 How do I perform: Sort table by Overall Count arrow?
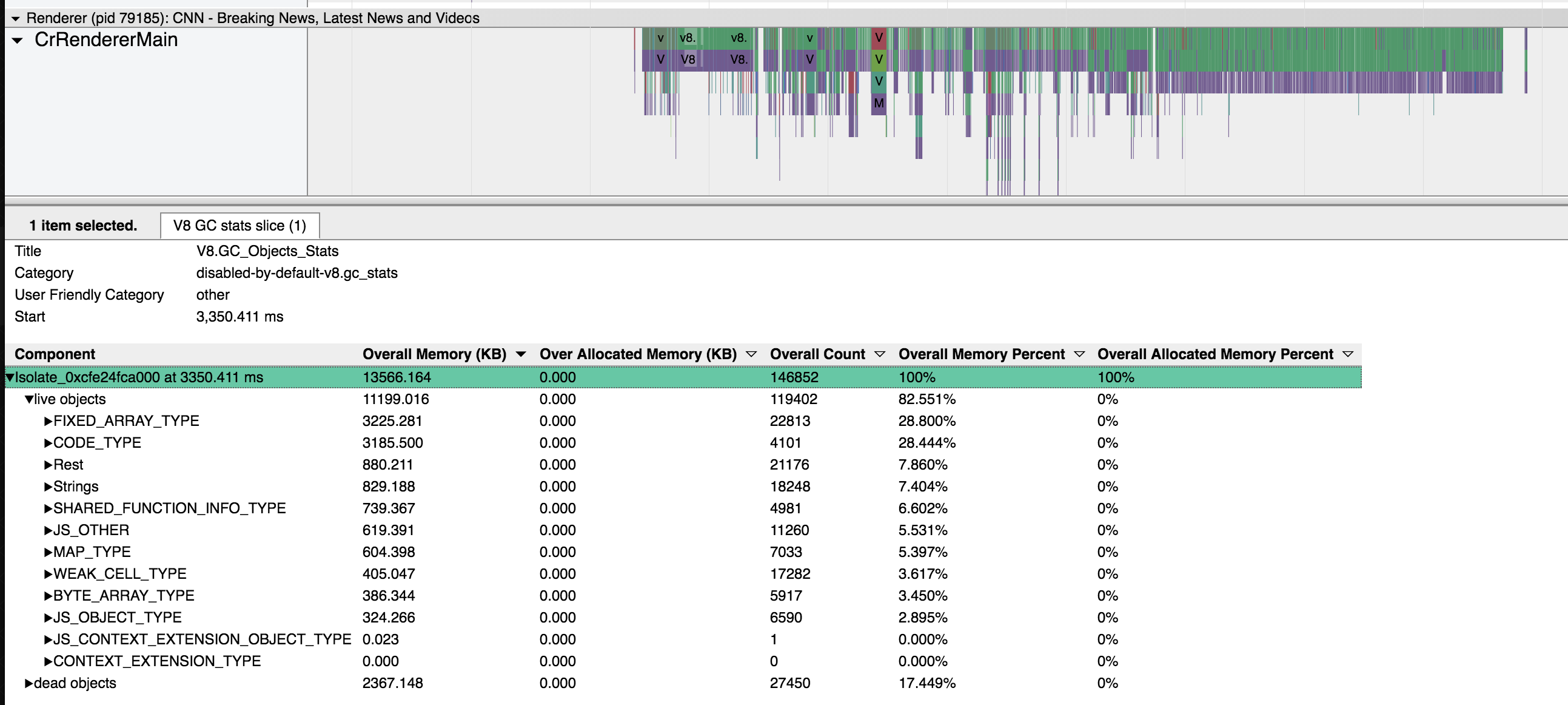879,354
